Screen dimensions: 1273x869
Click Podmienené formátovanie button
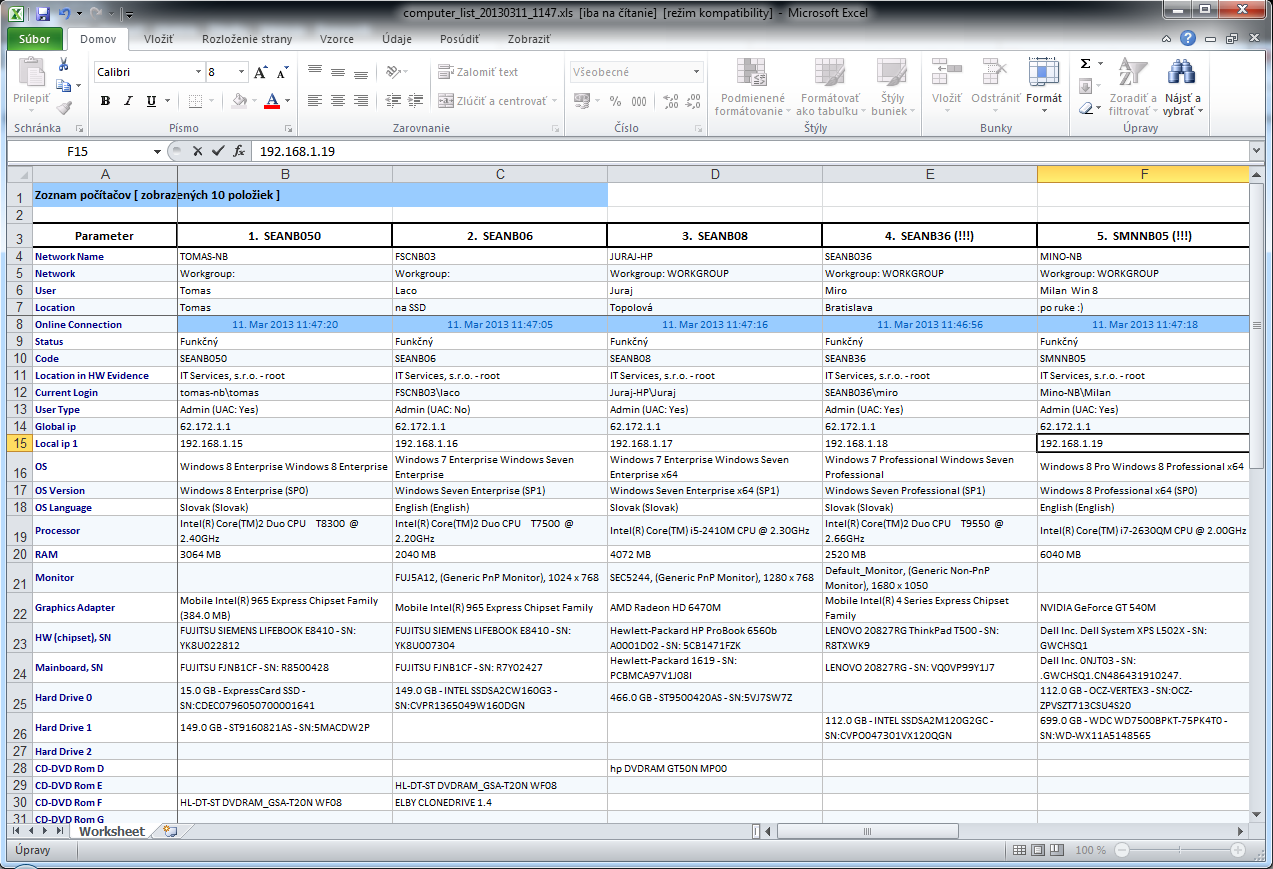[752, 86]
